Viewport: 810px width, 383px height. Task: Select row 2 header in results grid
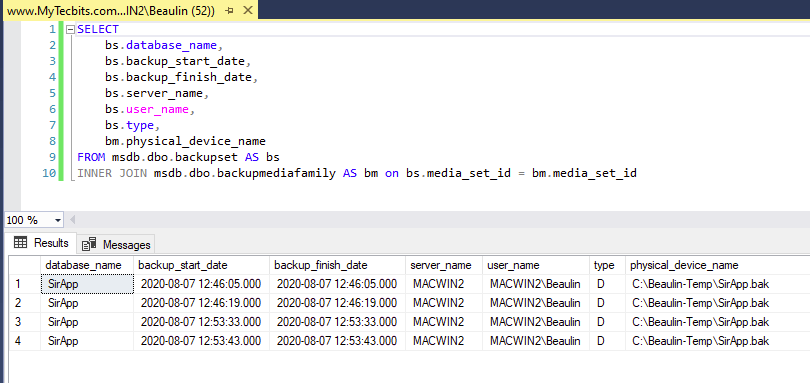(24, 303)
